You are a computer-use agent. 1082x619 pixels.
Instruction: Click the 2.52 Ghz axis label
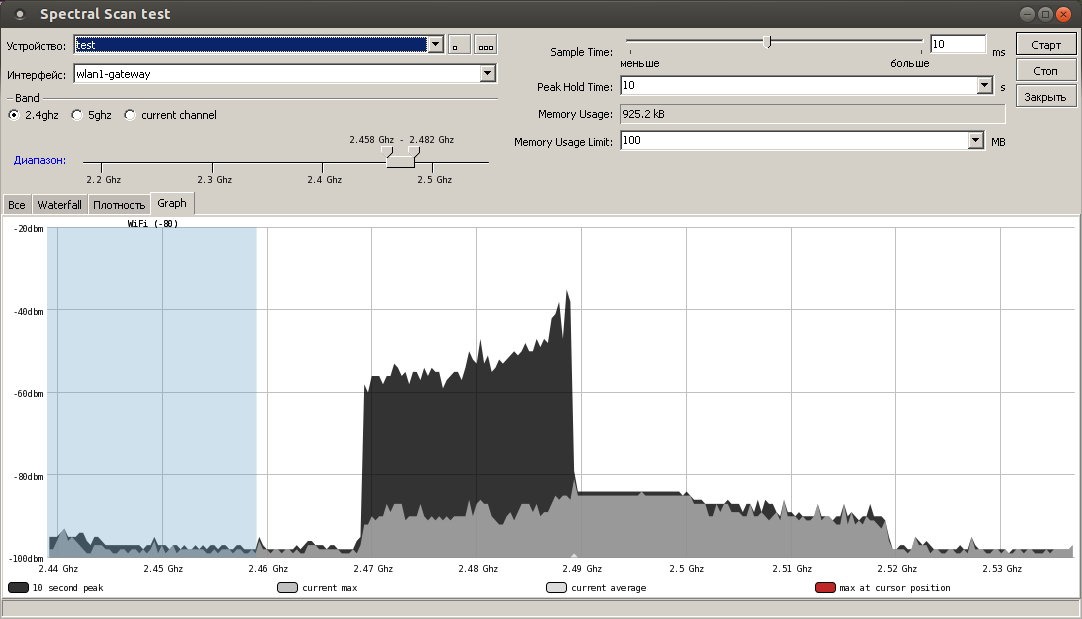(x=897, y=569)
